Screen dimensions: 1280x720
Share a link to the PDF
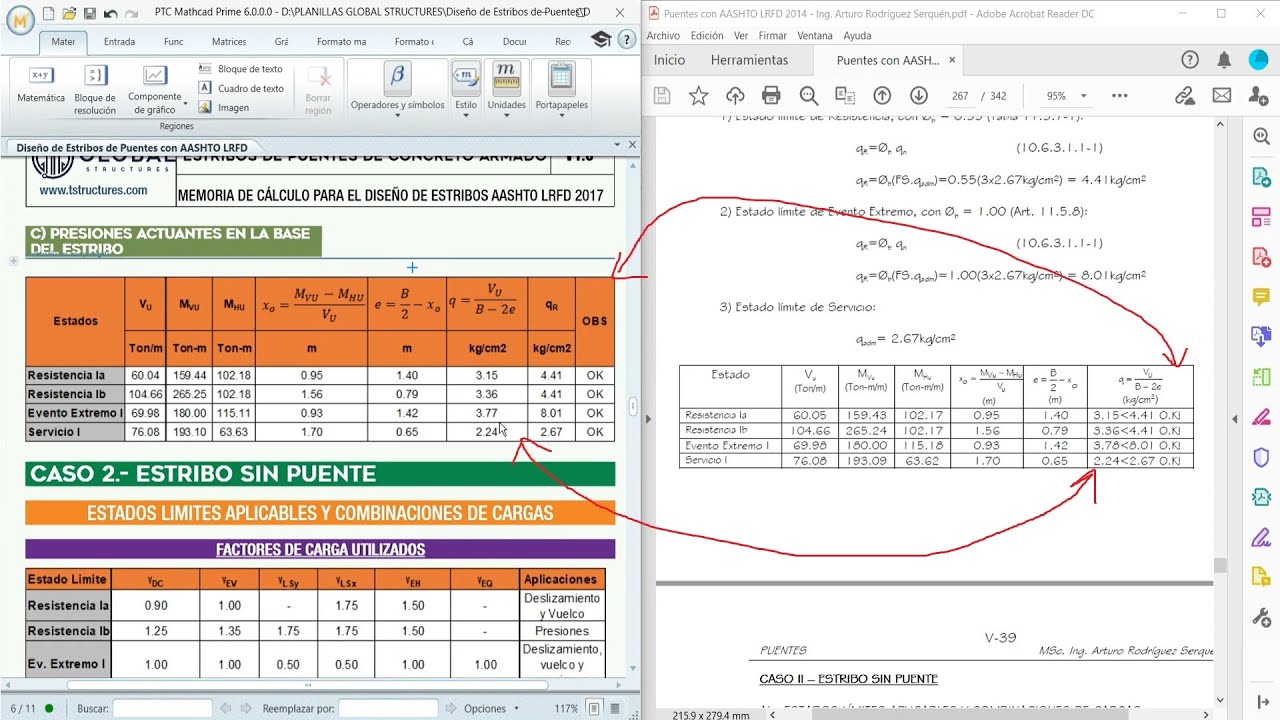(1185, 96)
